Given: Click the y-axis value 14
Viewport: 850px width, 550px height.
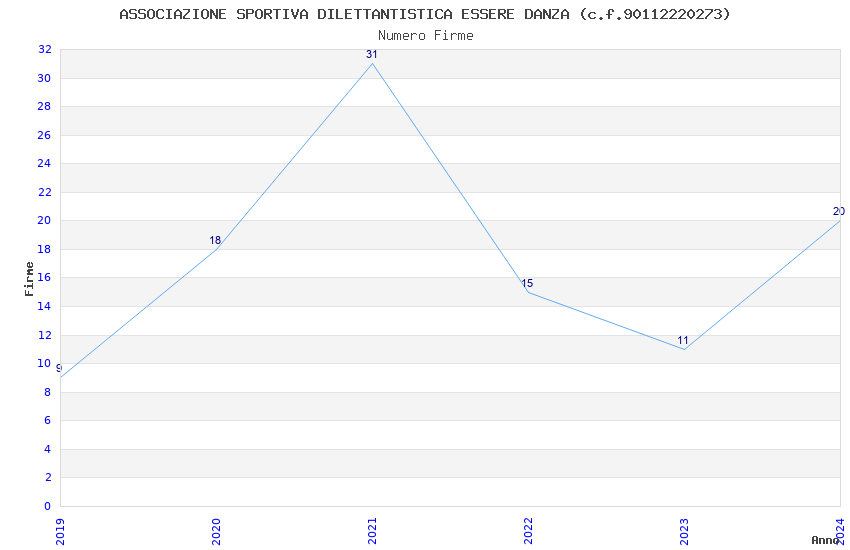Looking at the screenshot, I should pos(44,306).
